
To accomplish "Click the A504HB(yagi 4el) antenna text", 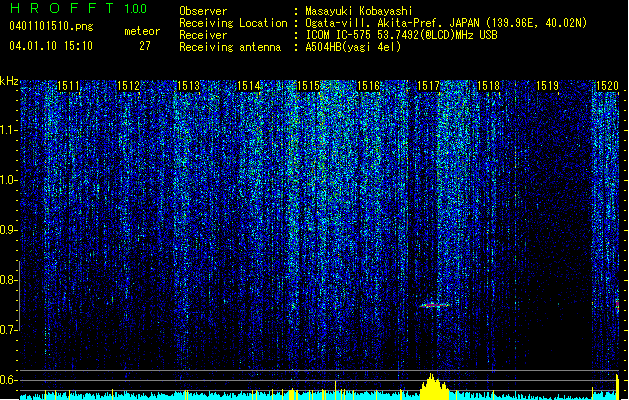I will [x=353, y=47].
